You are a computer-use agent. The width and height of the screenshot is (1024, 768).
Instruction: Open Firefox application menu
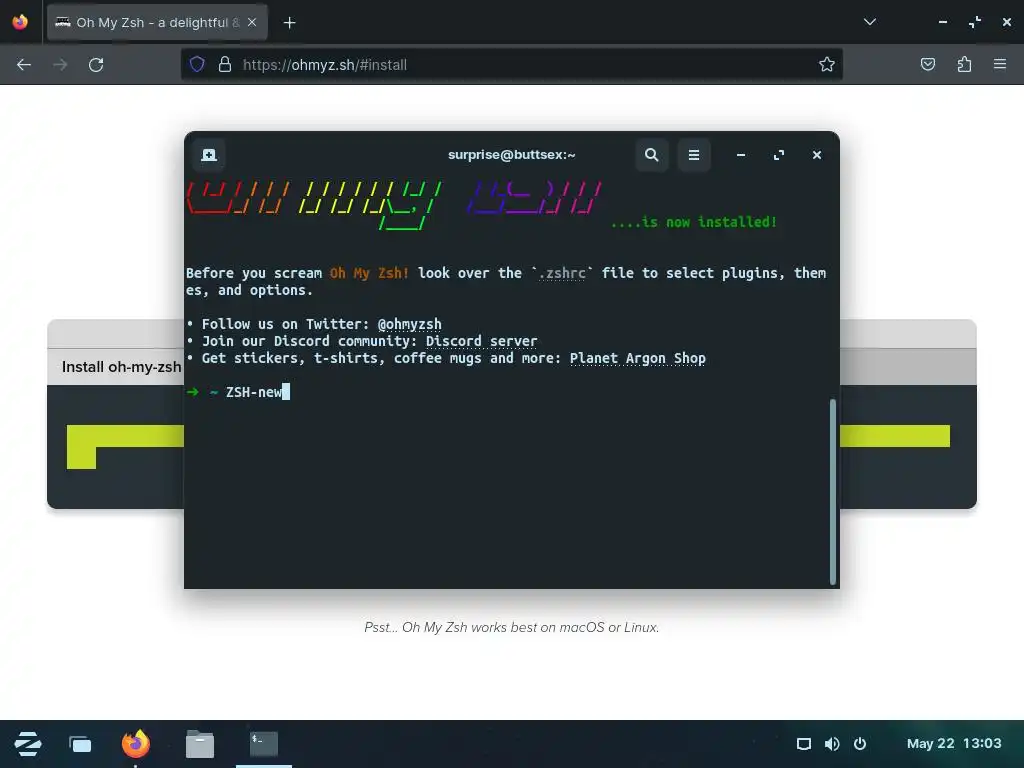click(x=999, y=64)
